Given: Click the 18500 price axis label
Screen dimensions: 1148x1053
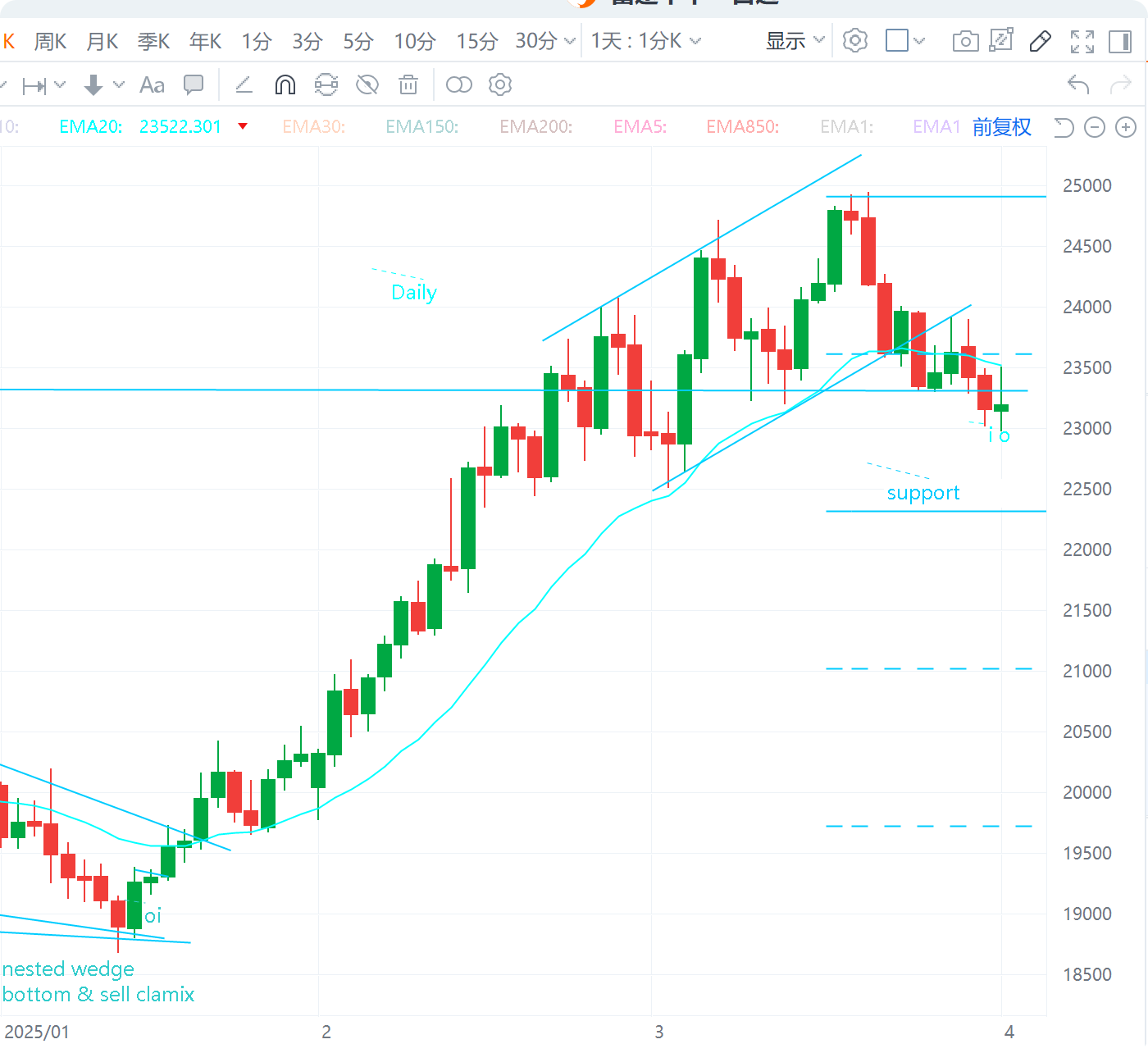Looking at the screenshot, I should point(1087,975).
